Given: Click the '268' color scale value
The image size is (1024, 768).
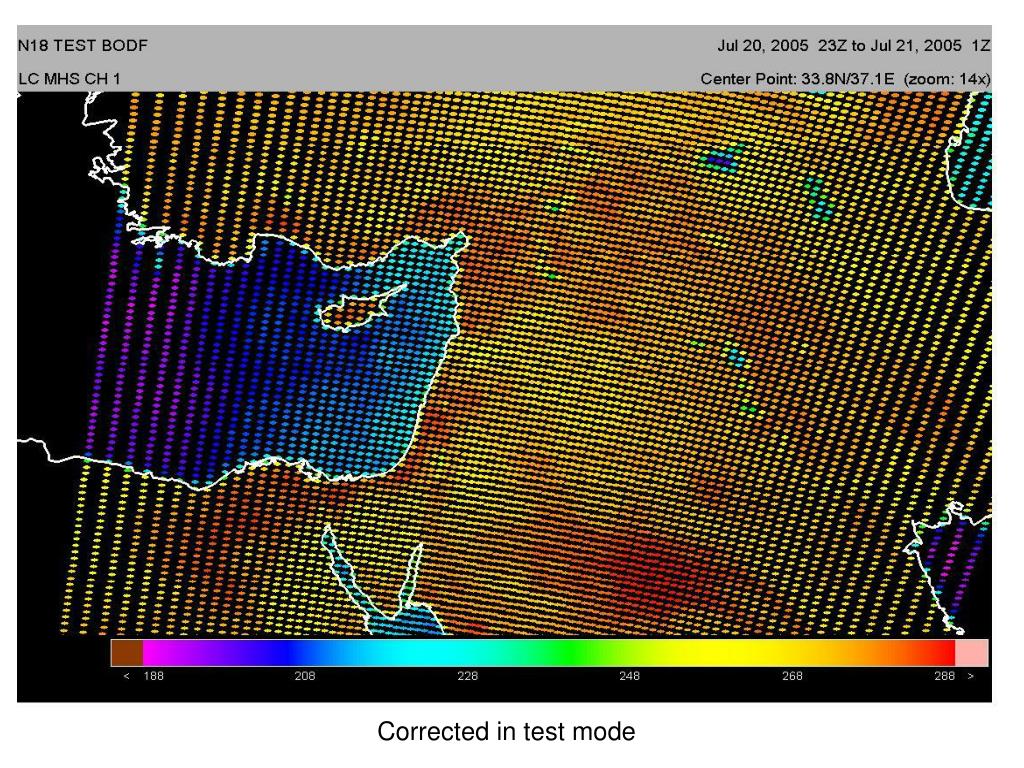Looking at the screenshot, I should pos(792,676).
